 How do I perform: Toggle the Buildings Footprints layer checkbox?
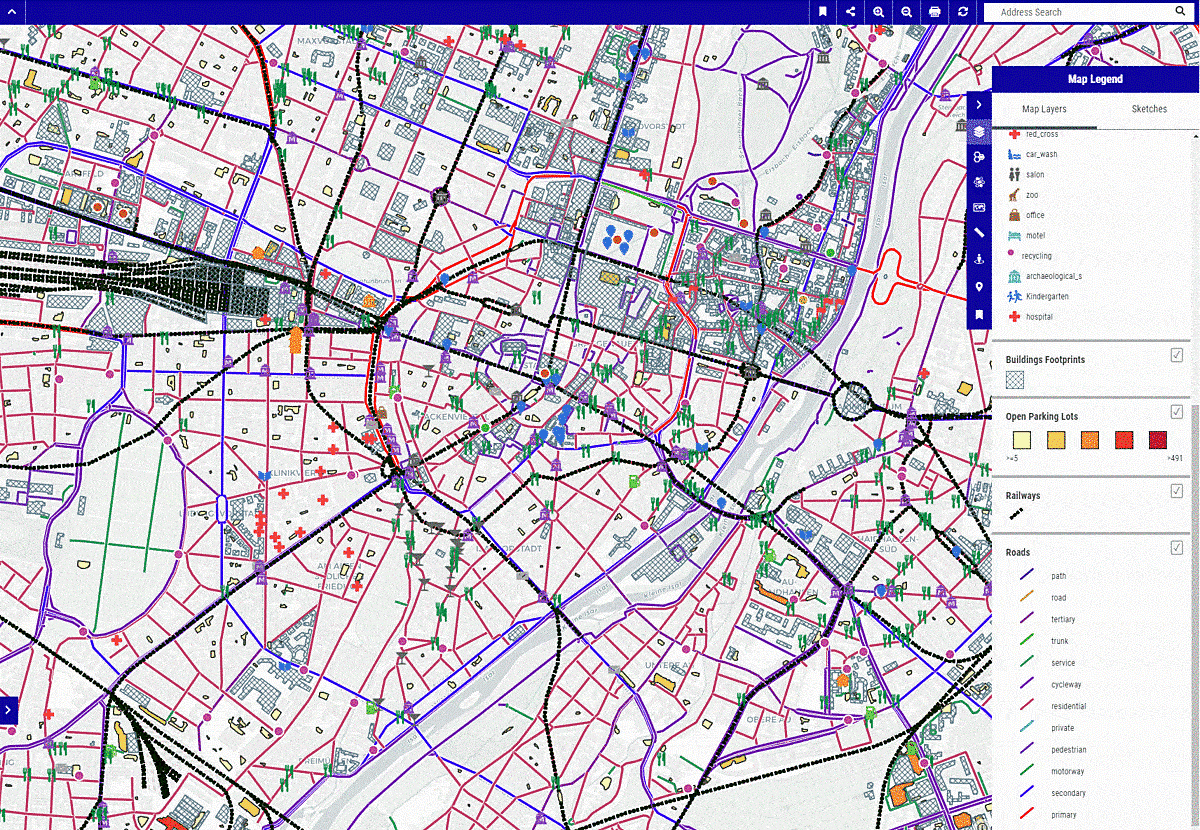1177,355
